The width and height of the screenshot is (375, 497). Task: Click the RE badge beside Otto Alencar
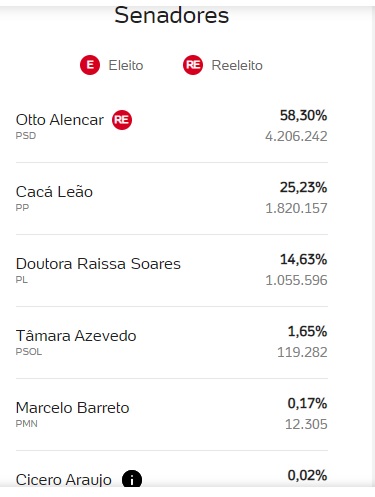(x=122, y=120)
